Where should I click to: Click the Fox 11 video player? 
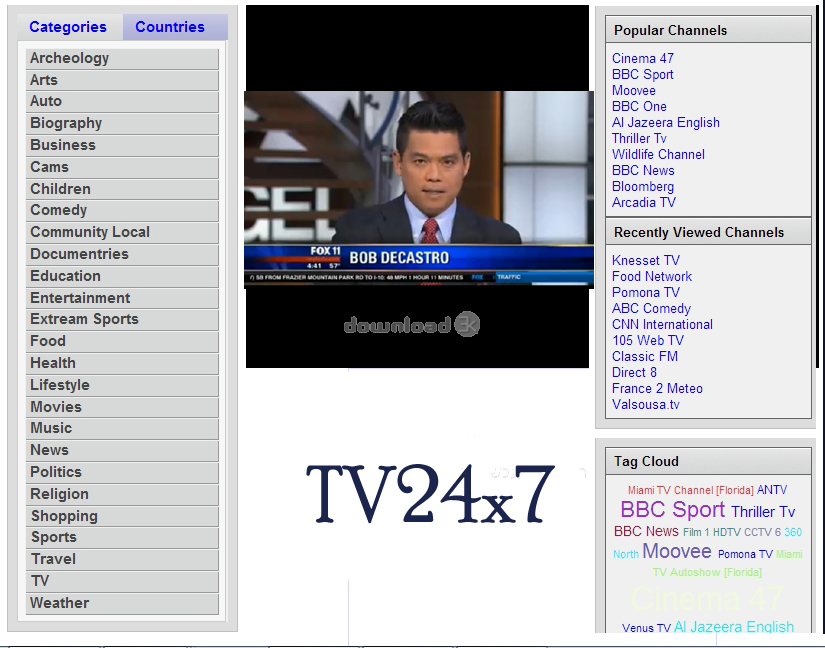[419, 189]
